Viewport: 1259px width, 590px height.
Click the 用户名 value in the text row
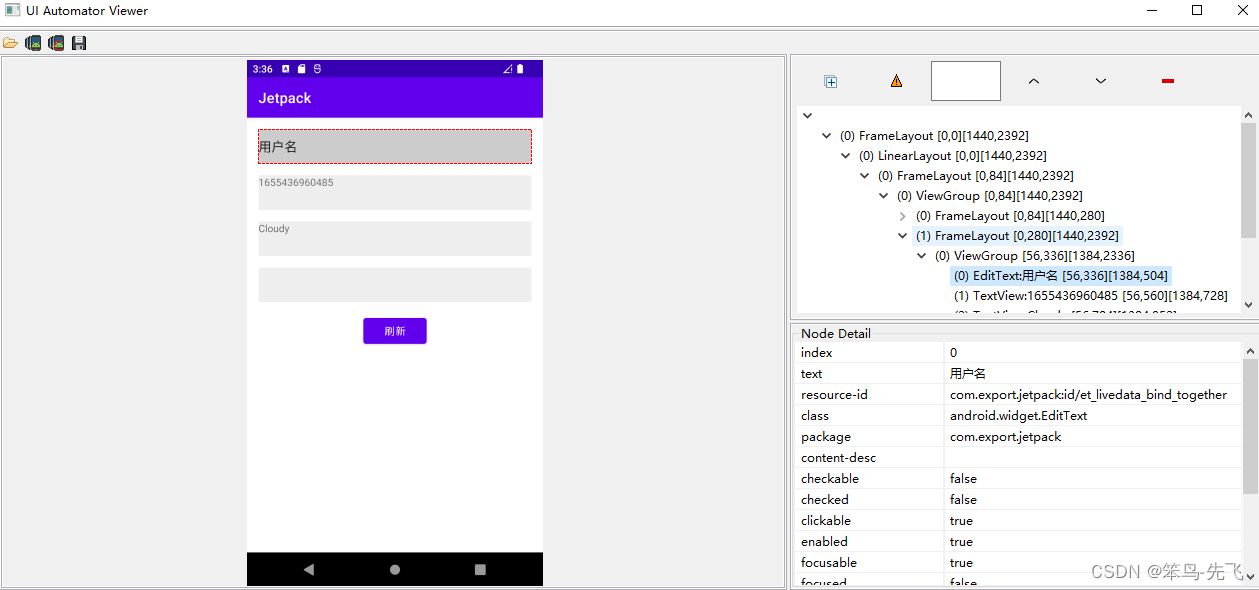pos(967,374)
